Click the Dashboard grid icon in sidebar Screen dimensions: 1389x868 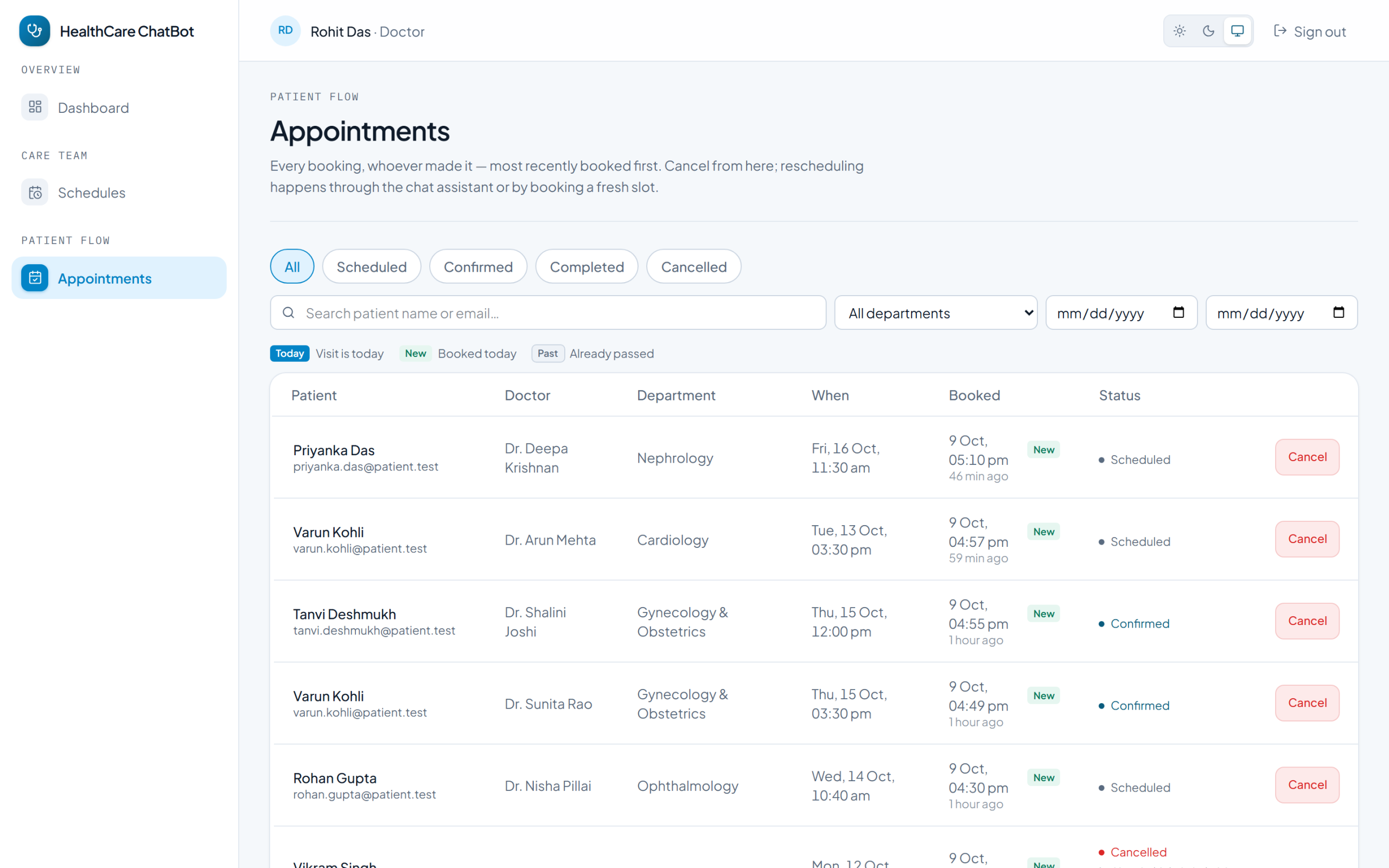point(35,107)
